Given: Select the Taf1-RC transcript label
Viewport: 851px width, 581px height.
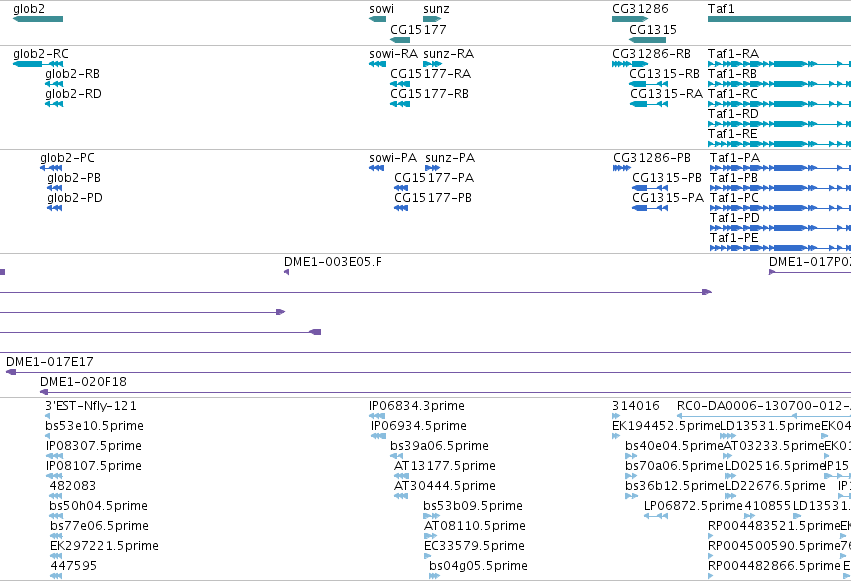Looking at the screenshot, I should tap(733, 94).
